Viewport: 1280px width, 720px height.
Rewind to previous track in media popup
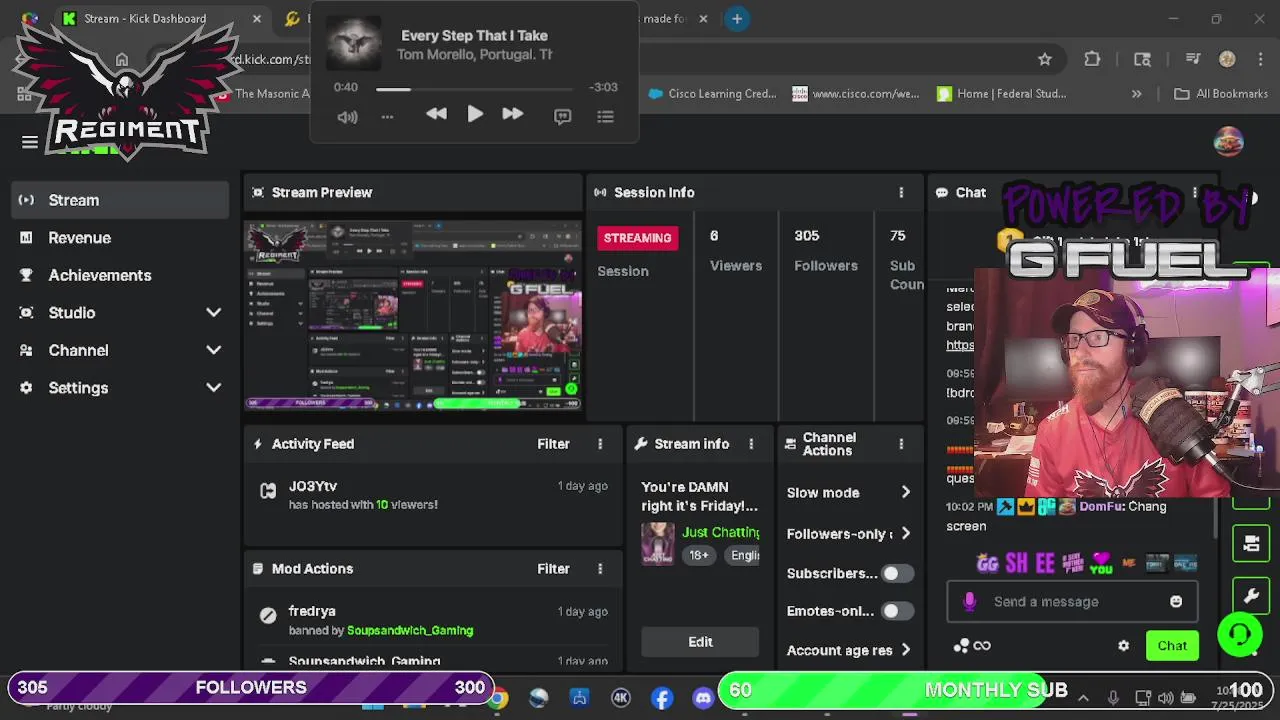point(437,115)
